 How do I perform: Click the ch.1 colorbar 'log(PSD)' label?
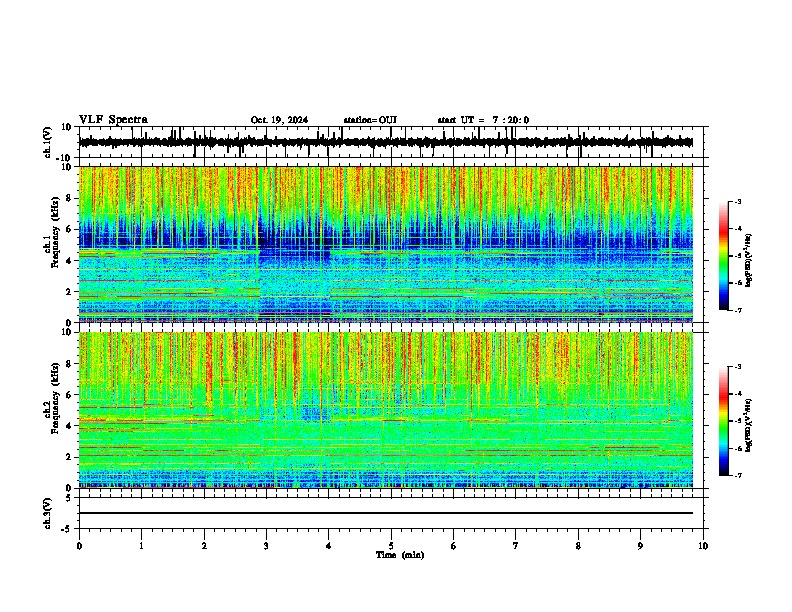pyautogui.click(x=749, y=261)
